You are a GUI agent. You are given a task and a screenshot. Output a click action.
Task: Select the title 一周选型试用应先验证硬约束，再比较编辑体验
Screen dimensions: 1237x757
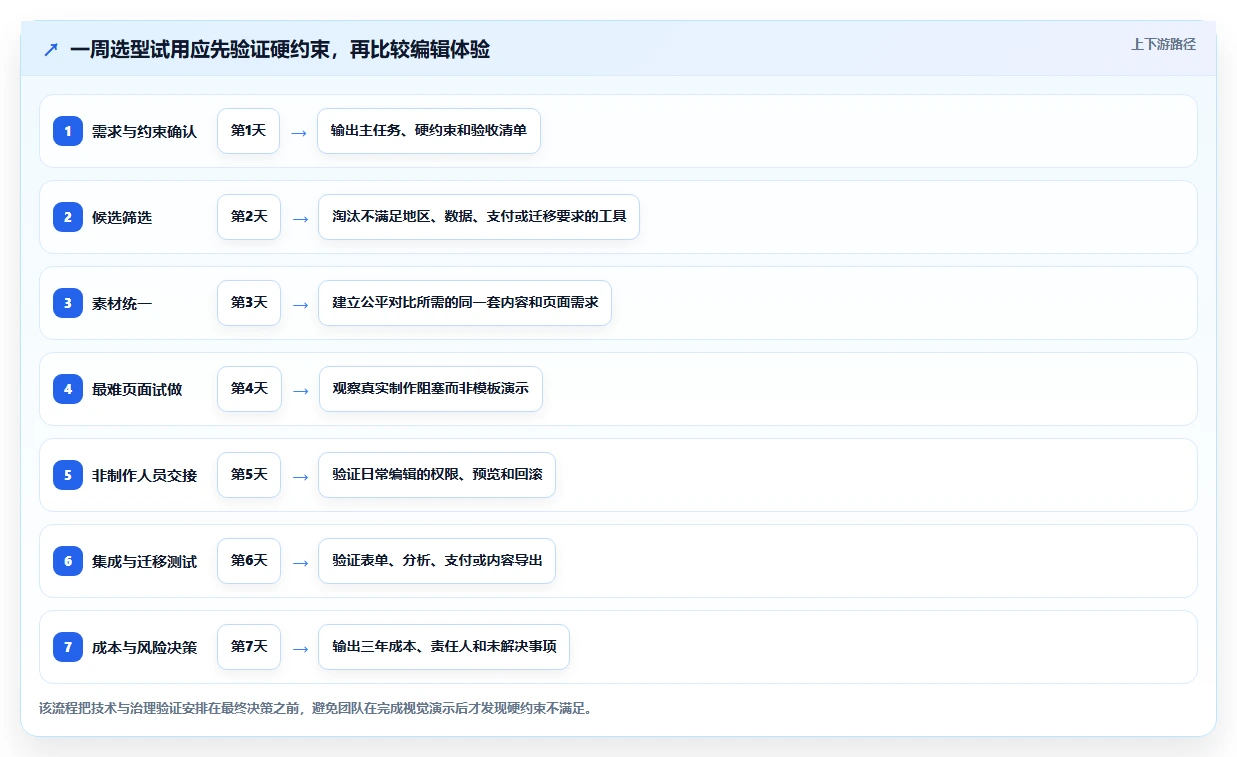[280, 50]
